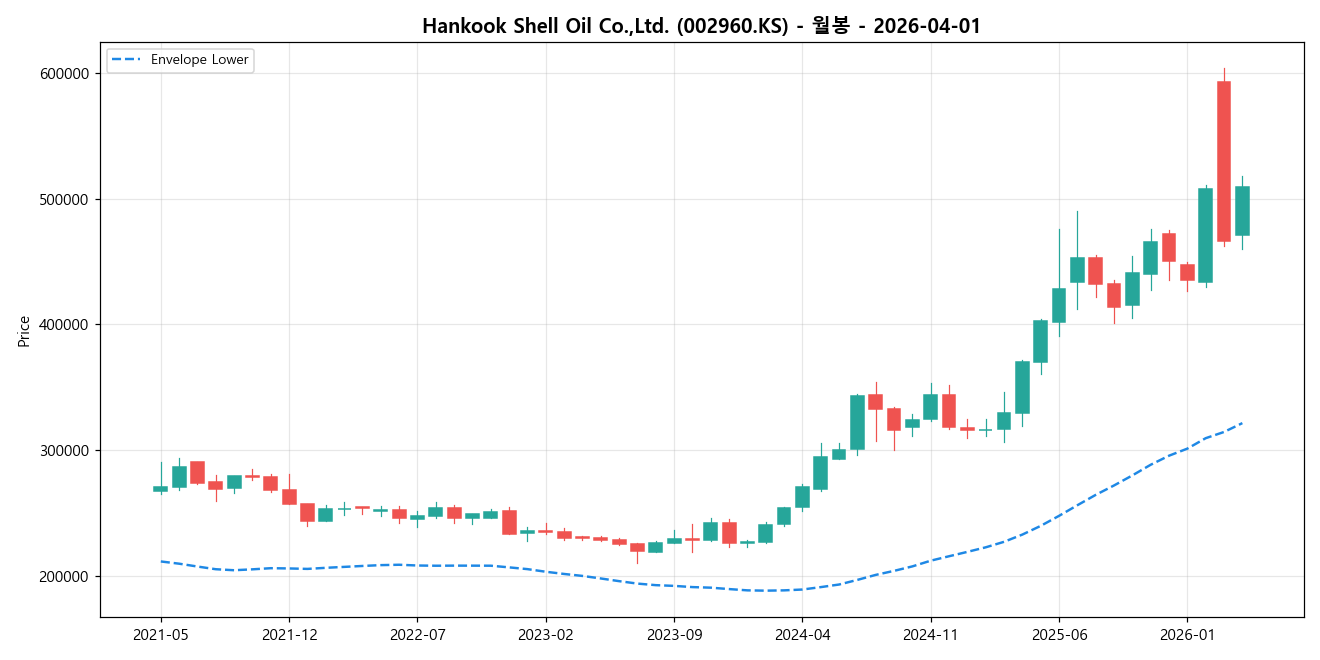Click the 2021-12 x-axis label

tap(289, 634)
